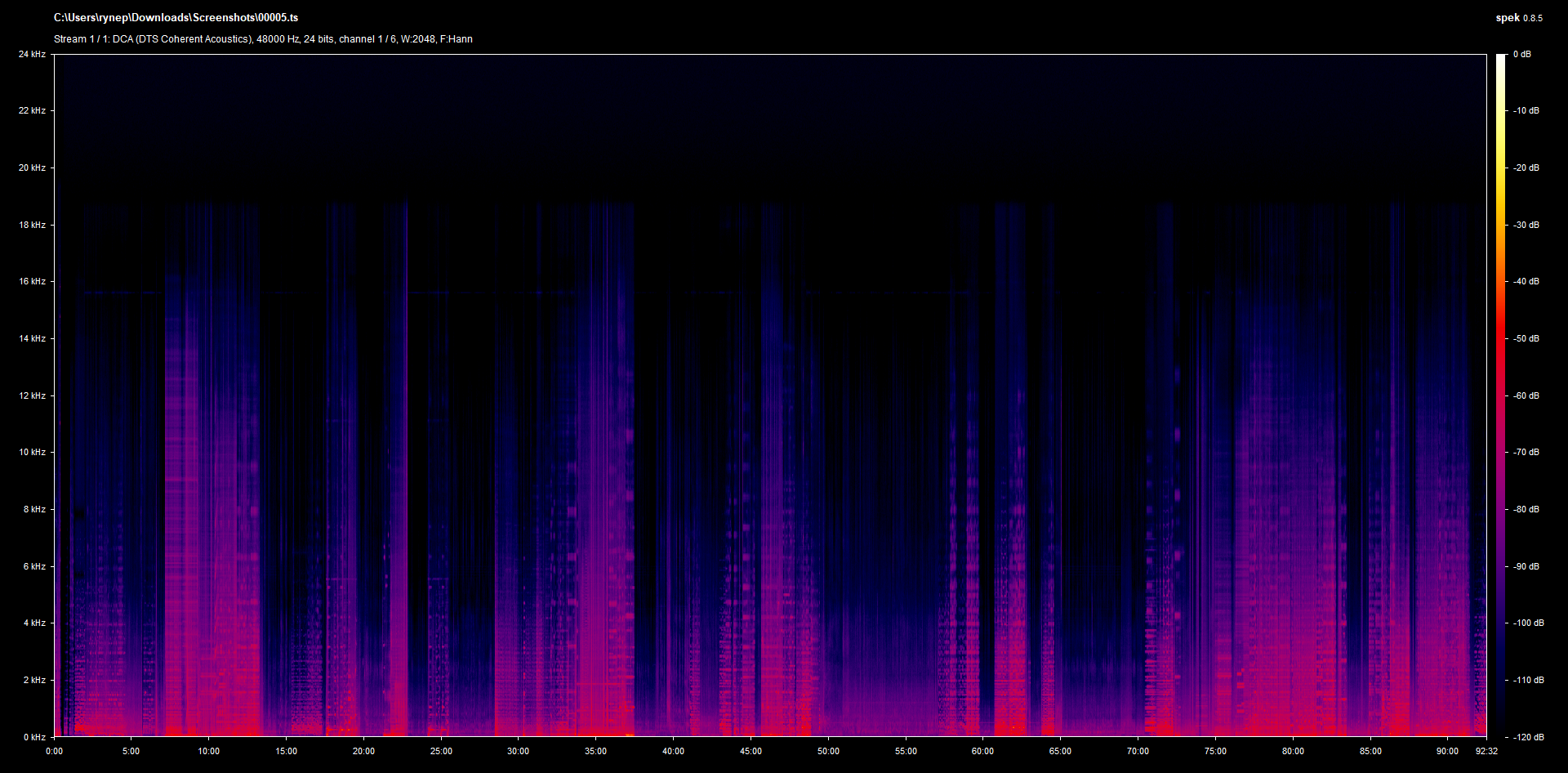
Task: Click the 2 kHz frequency label
Action: click(34, 680)
